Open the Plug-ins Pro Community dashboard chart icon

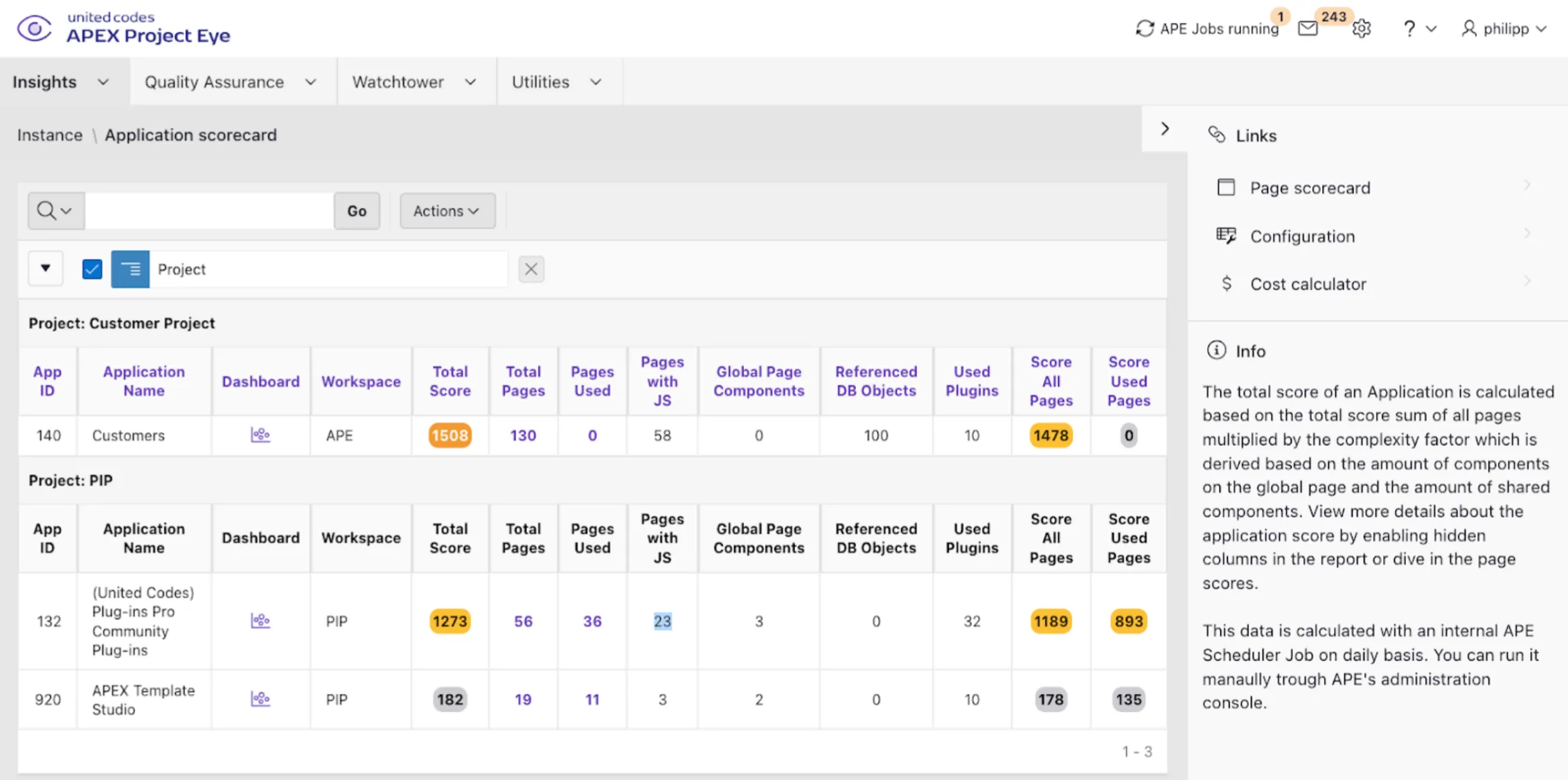pyautogui.click(x=260, y=621)
